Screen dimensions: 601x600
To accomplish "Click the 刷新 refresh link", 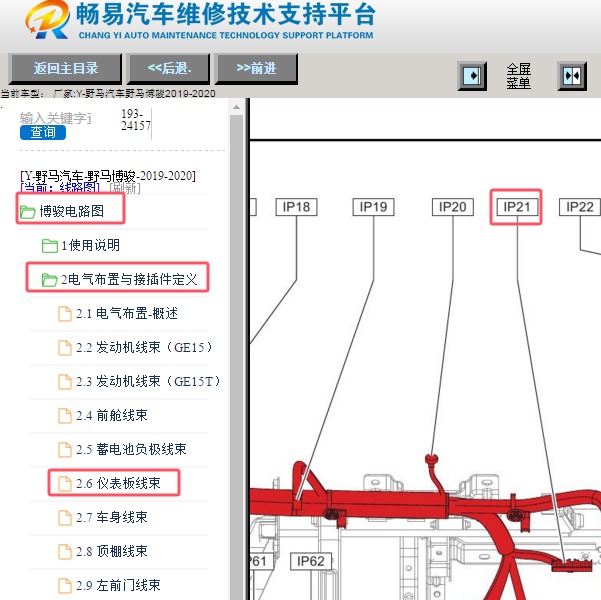I will point(125,188).
